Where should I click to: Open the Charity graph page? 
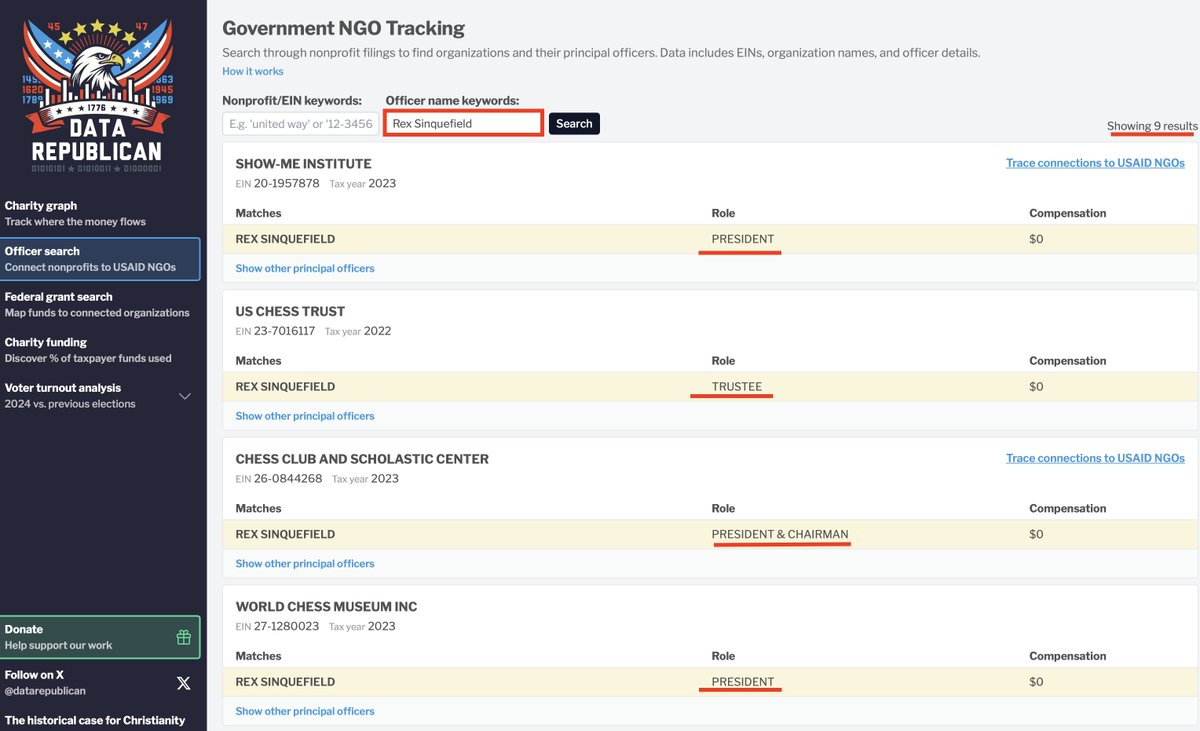point(100,213)
